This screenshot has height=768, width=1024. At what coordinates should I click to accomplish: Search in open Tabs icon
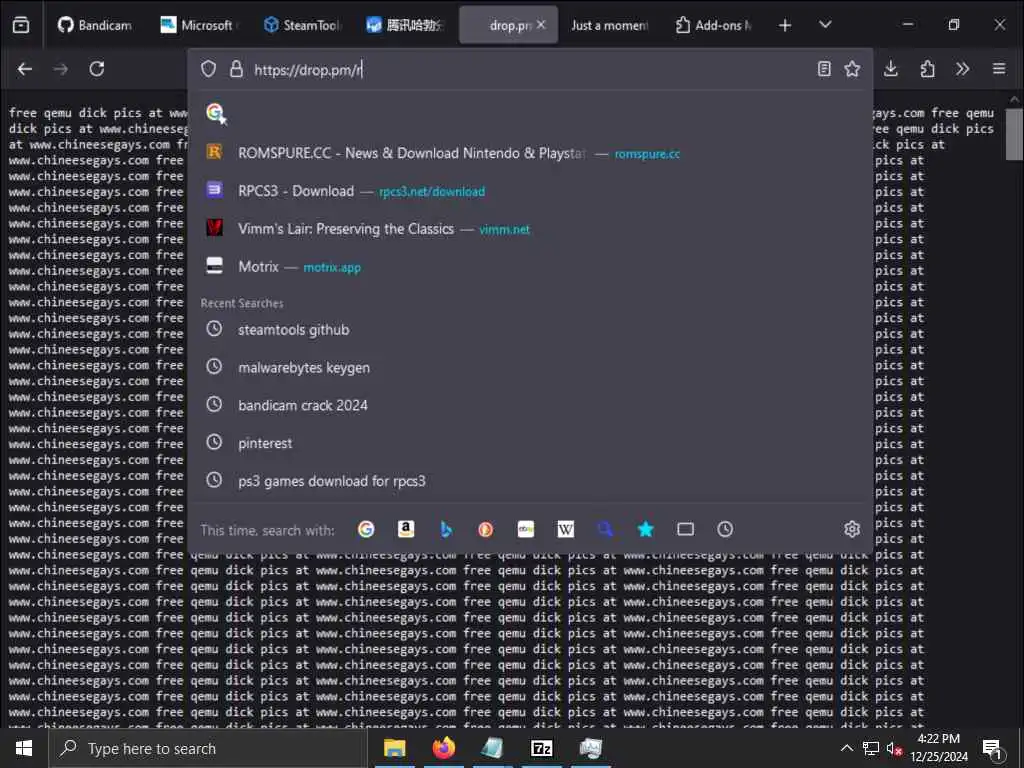685,529
